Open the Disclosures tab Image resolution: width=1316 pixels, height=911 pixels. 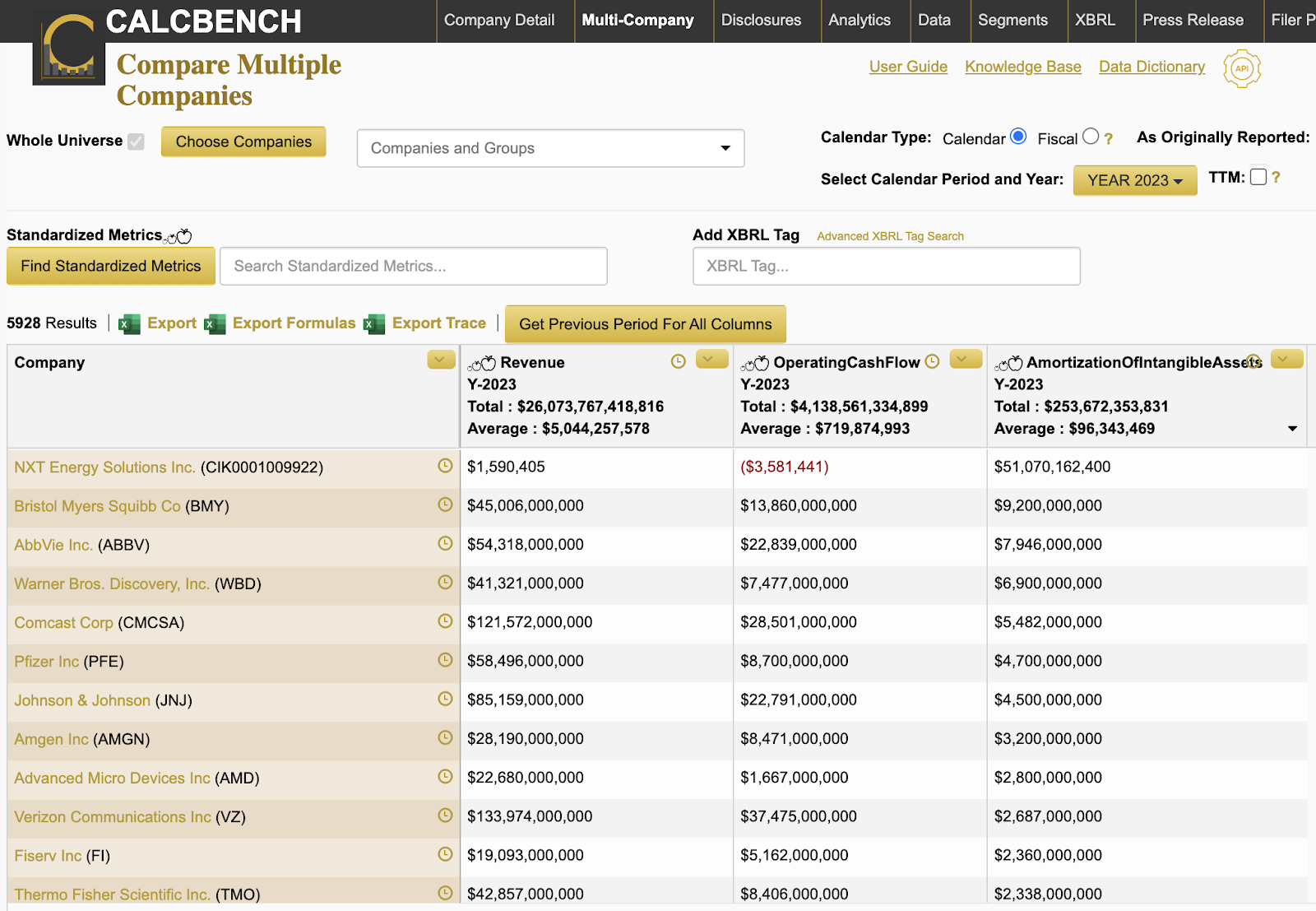tap(761, 20)
